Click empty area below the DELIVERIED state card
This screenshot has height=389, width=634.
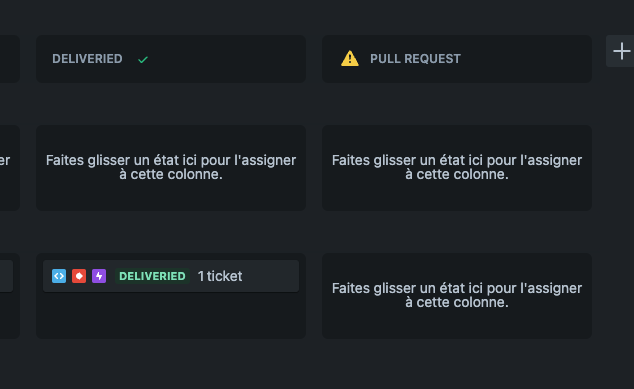171,315
